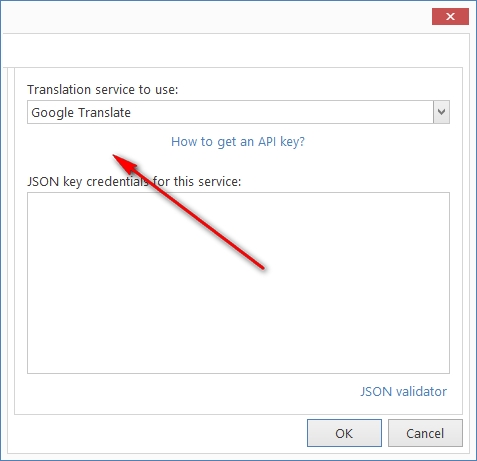Click the Translation service to use label
477x461 pixels.
coord(103,90)
